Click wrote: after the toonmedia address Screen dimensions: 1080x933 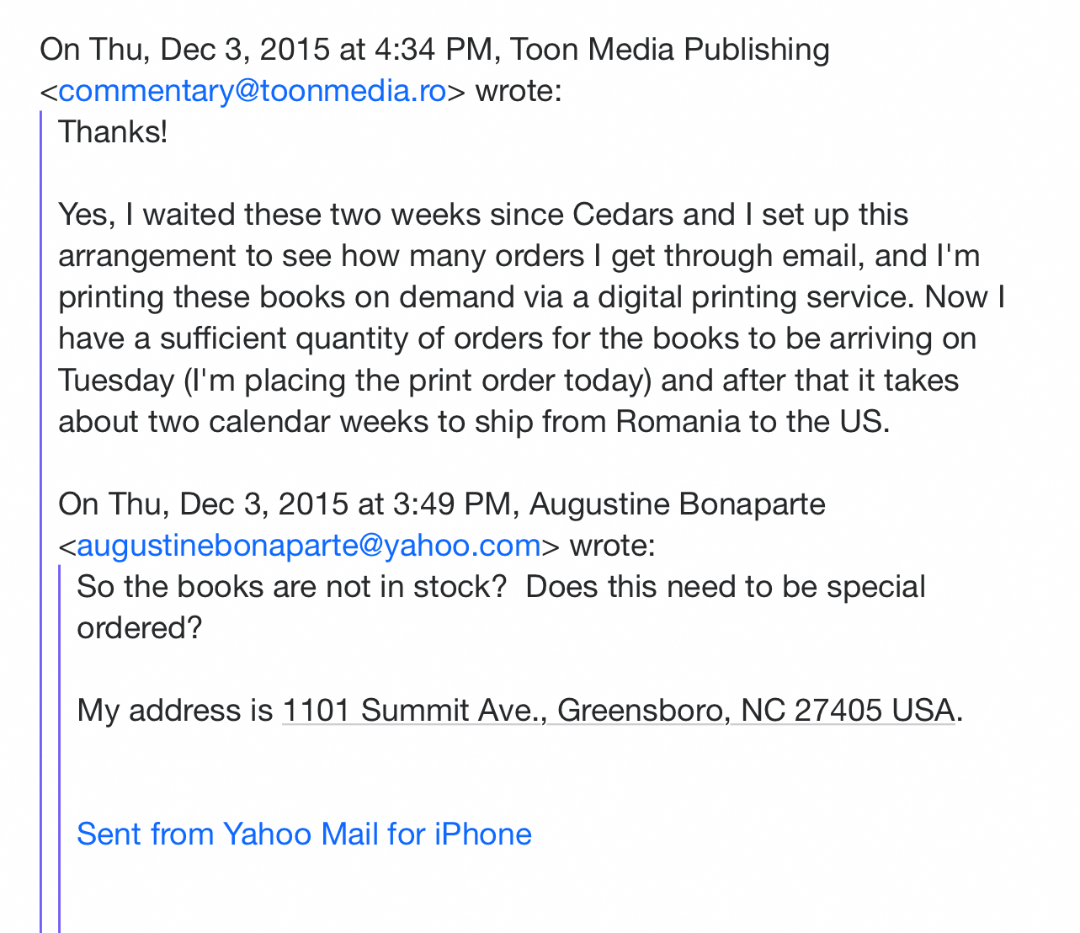tap(519, 91)
